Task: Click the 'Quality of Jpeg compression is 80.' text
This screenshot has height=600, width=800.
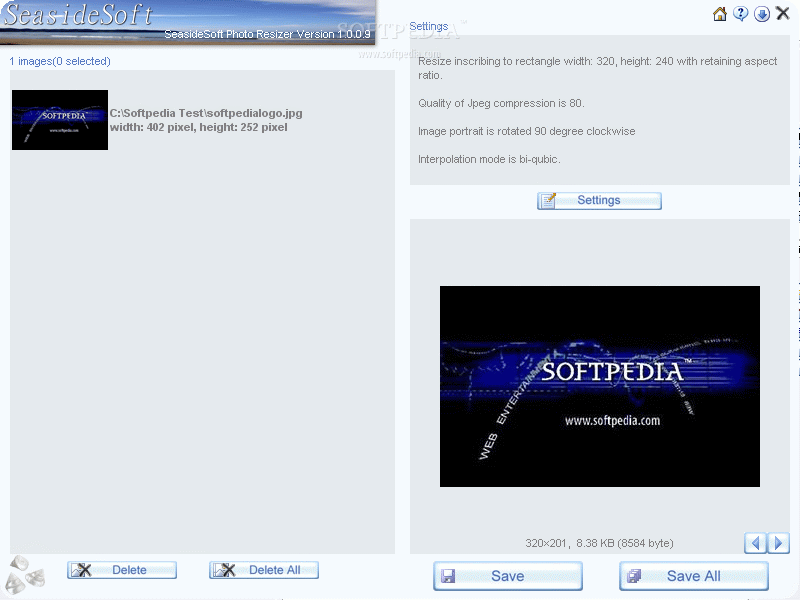Action: tap(501, 104)
